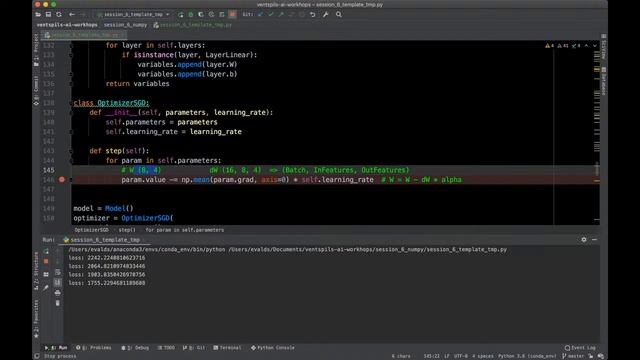Screen dimensions: 640x360
Task: Click the Concurrency diagram toolbar icon
Action: (x=222, y=14)
